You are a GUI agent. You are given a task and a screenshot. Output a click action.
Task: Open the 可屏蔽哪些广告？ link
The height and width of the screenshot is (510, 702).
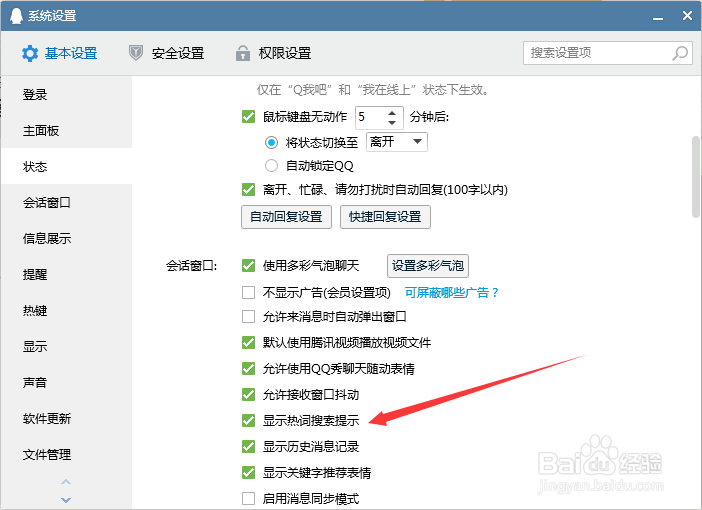[x=451, y=292]
